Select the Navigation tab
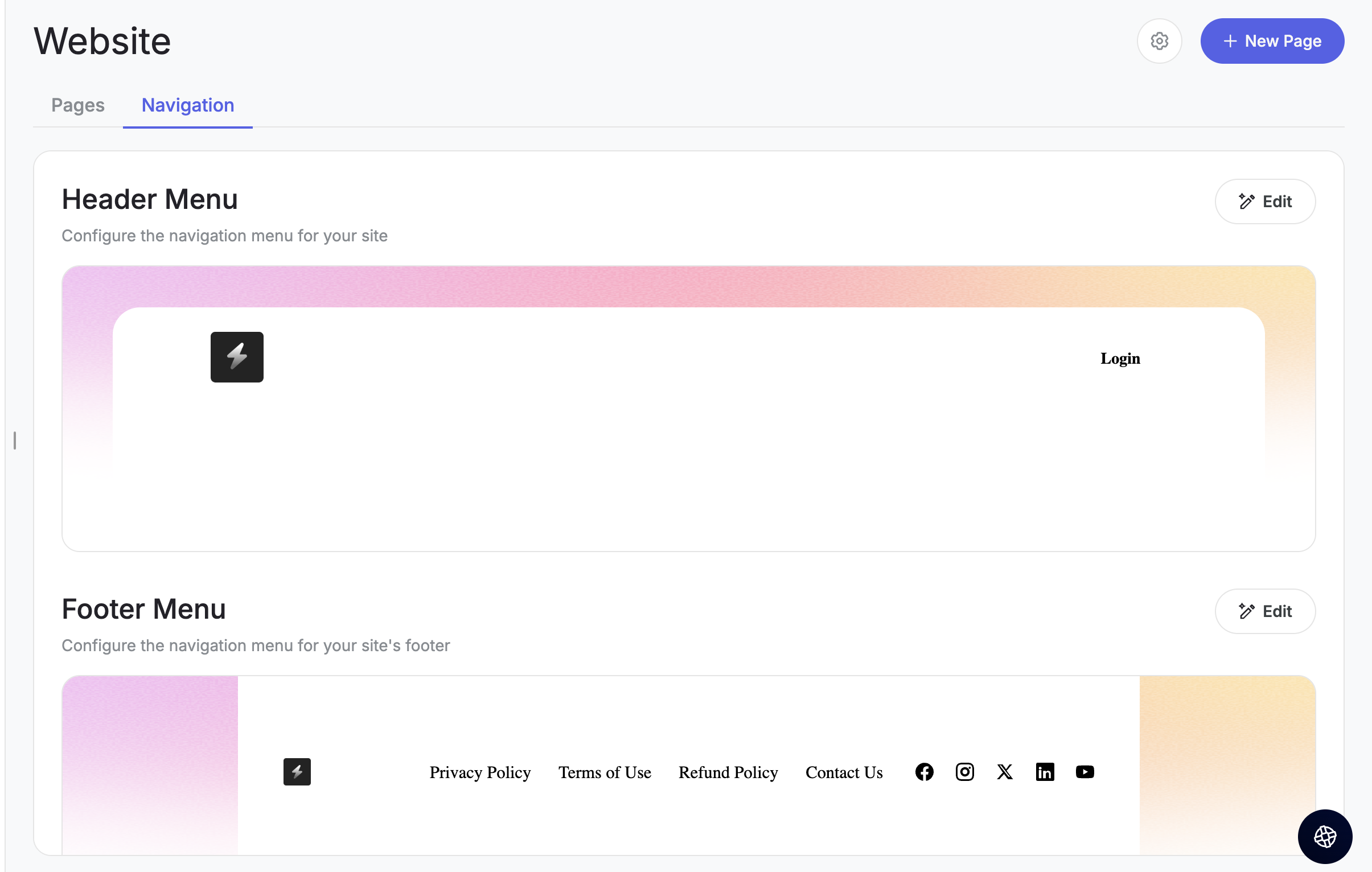Viewport: 1372px width, 872px height. pyautogui.click(x=187, y=105)
